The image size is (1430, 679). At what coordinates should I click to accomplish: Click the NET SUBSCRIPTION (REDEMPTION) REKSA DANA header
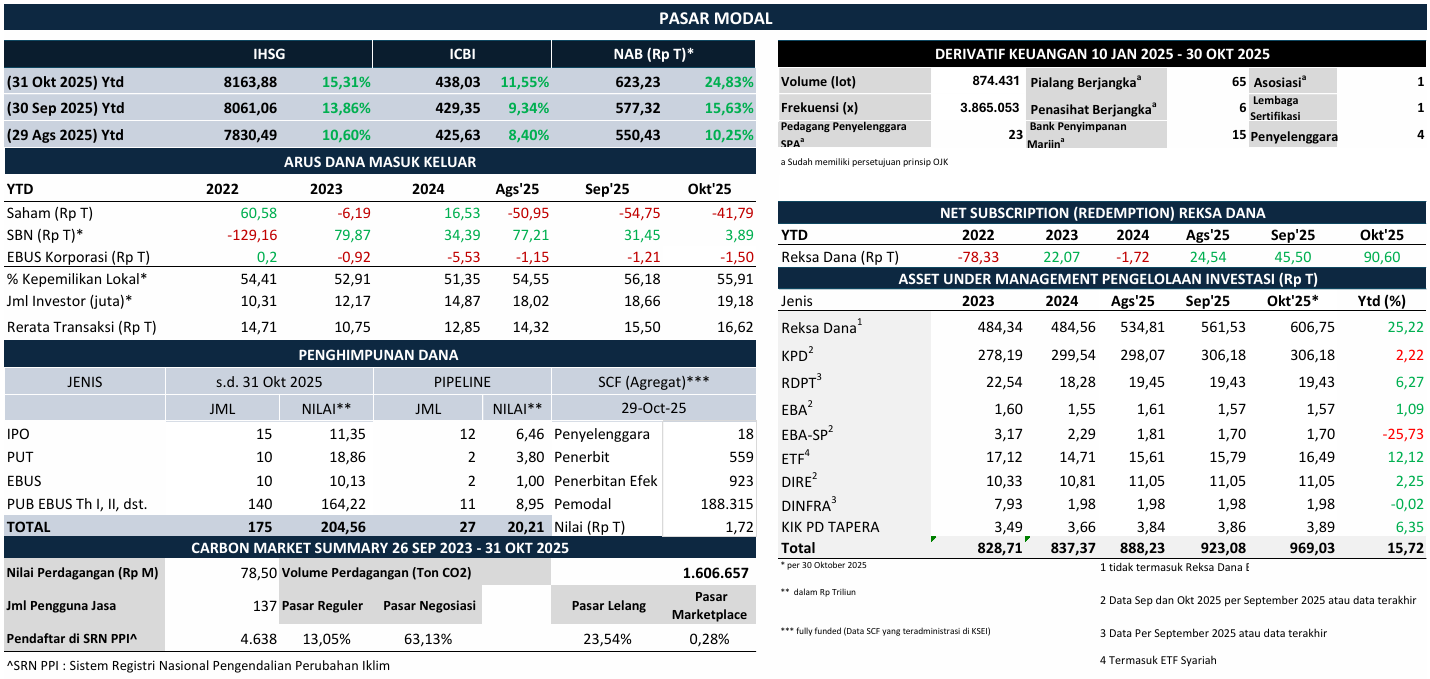click(1101, 212)
